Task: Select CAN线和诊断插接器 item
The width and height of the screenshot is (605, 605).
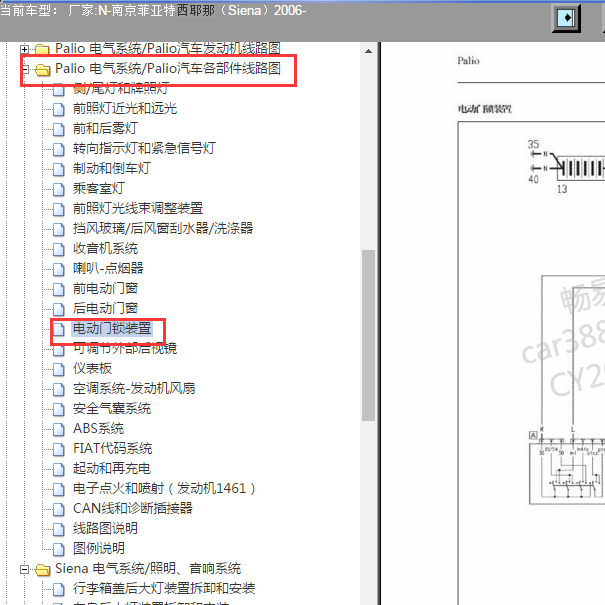Action: [133, 509]
